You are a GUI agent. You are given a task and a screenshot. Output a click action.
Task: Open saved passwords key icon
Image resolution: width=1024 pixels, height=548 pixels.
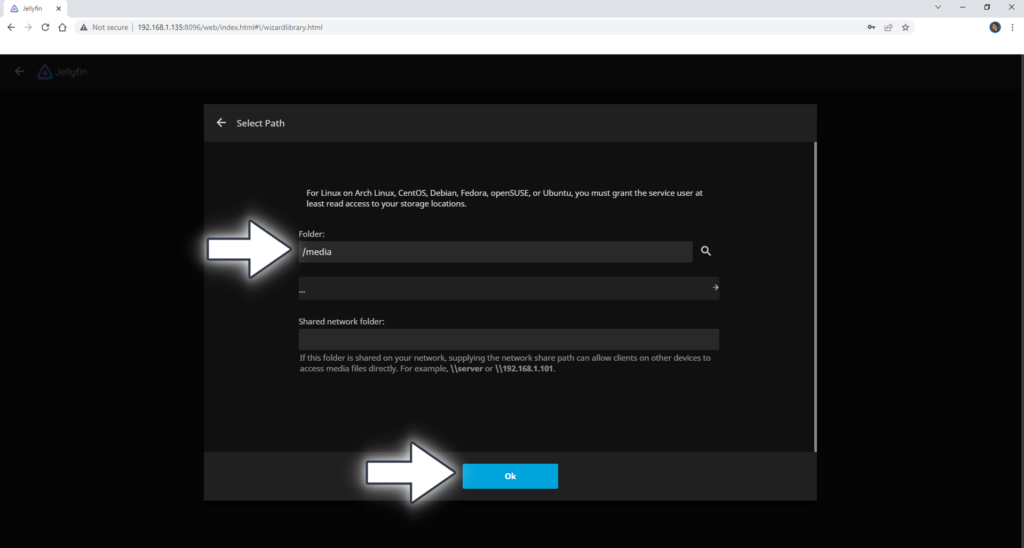tap(871, 27)
